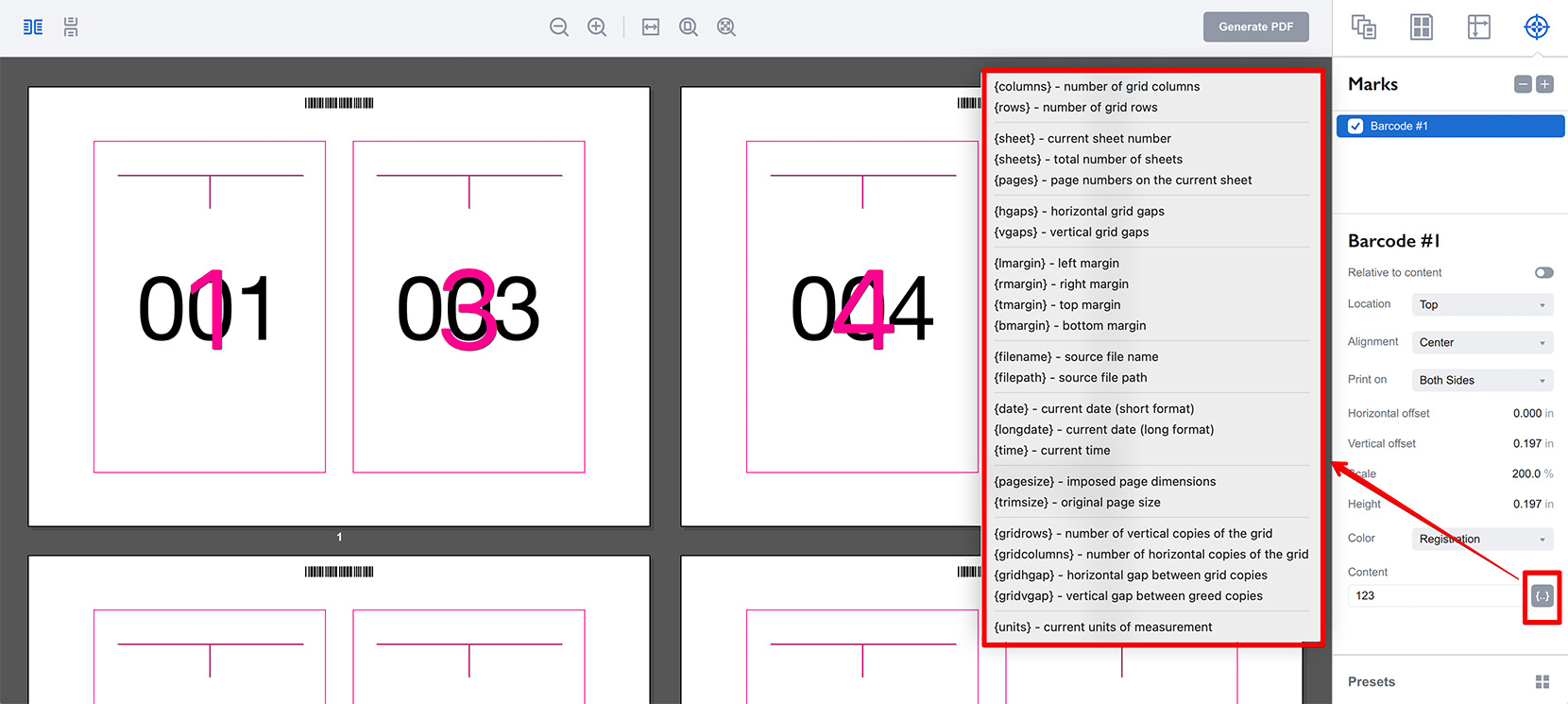This screenshot has width=1568, height=704.
Task: Insert the {tmargin} top margin variable
Action: (1057, 304)
